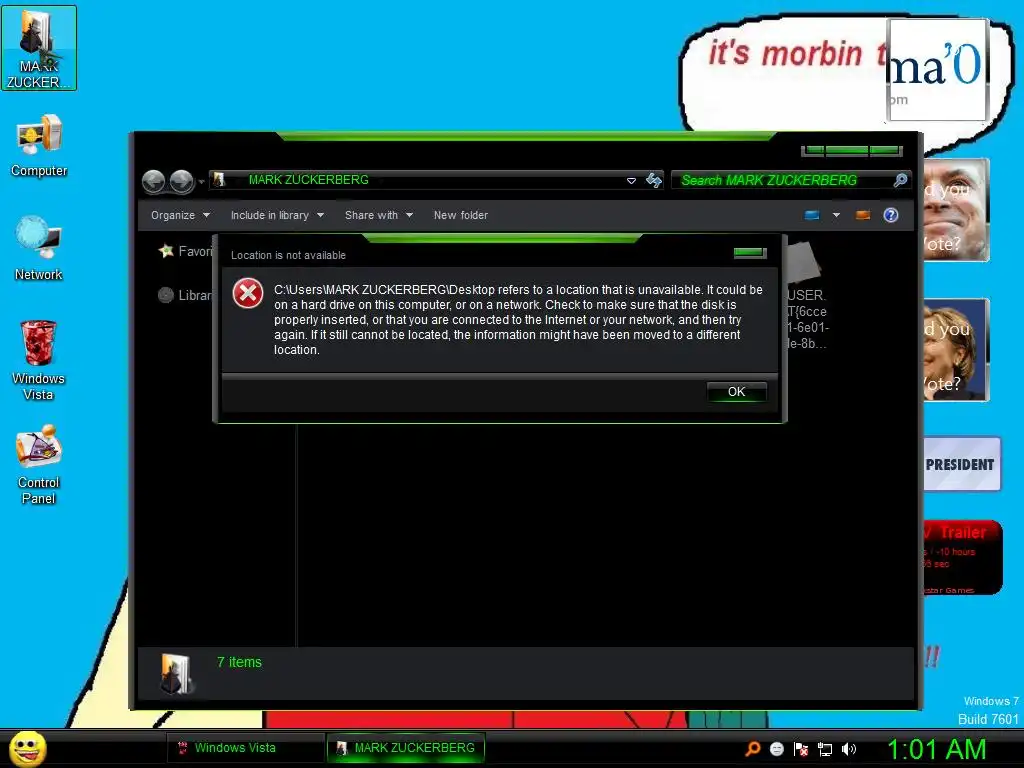
Task: Open the Network desktop icon
Action: pos(39,249)
